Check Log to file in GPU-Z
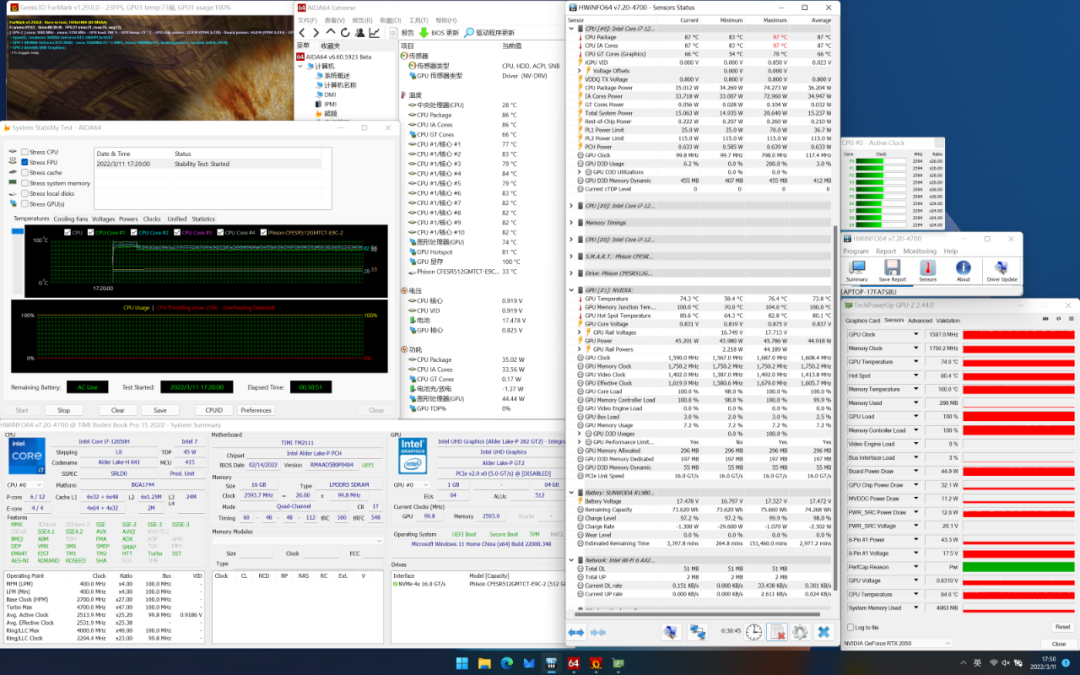The height and width of the screenshot is (675, 1080). pyautogui.click(x=851, y=627)
